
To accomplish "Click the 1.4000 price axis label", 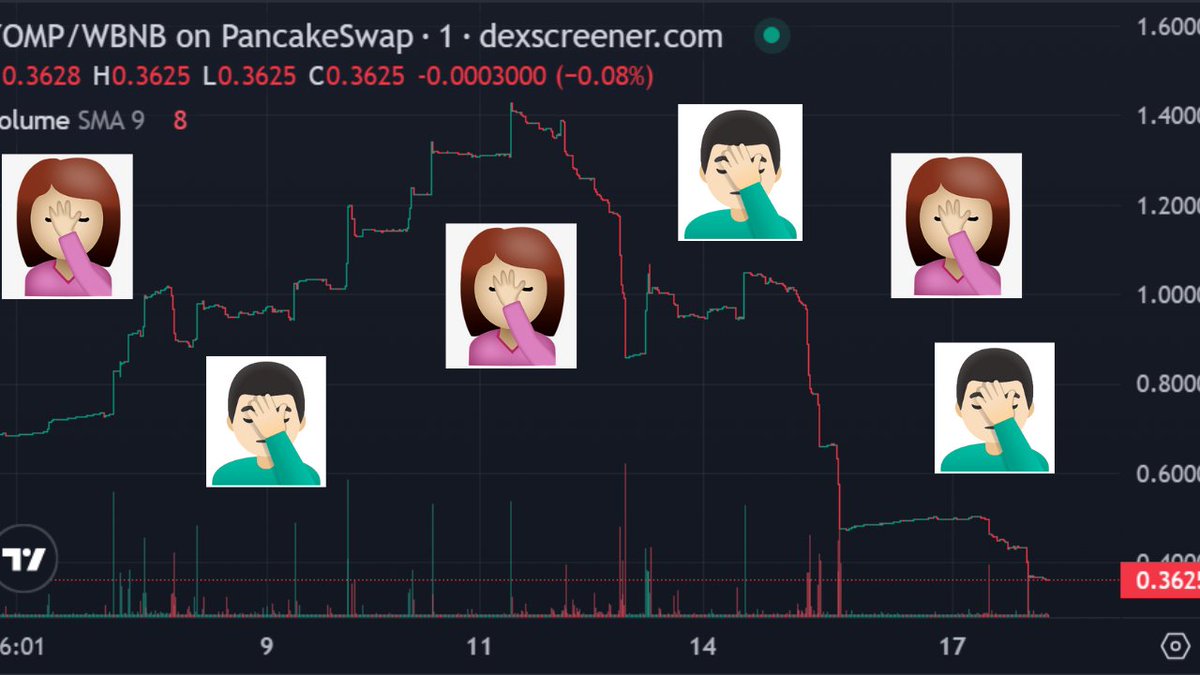I will click(x=1168, y=117).
